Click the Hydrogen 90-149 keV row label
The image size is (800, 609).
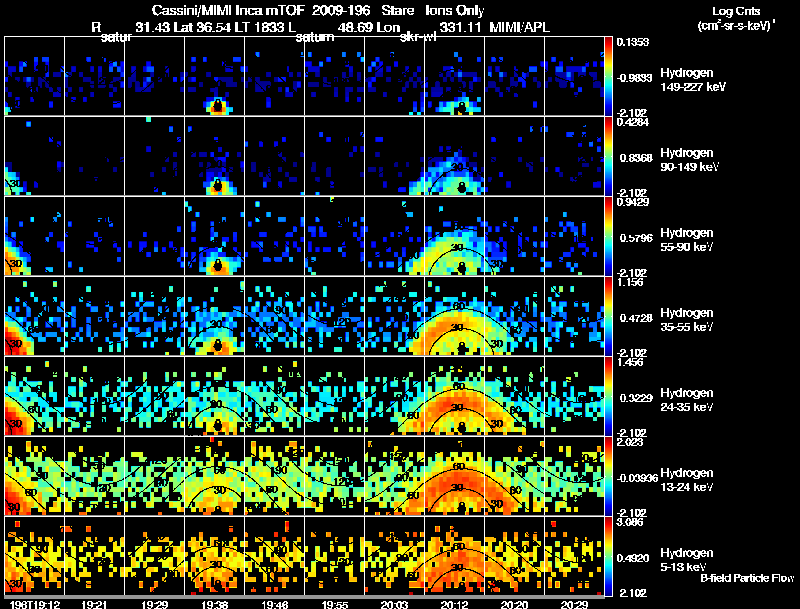(x=689, y=160)
